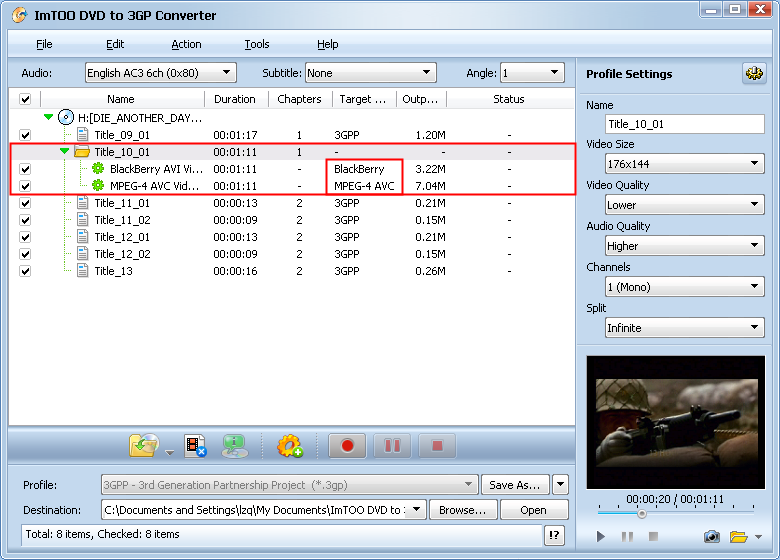Open the Subtitle dropdown
The image size is (780, 560).
tap(371, 73)
